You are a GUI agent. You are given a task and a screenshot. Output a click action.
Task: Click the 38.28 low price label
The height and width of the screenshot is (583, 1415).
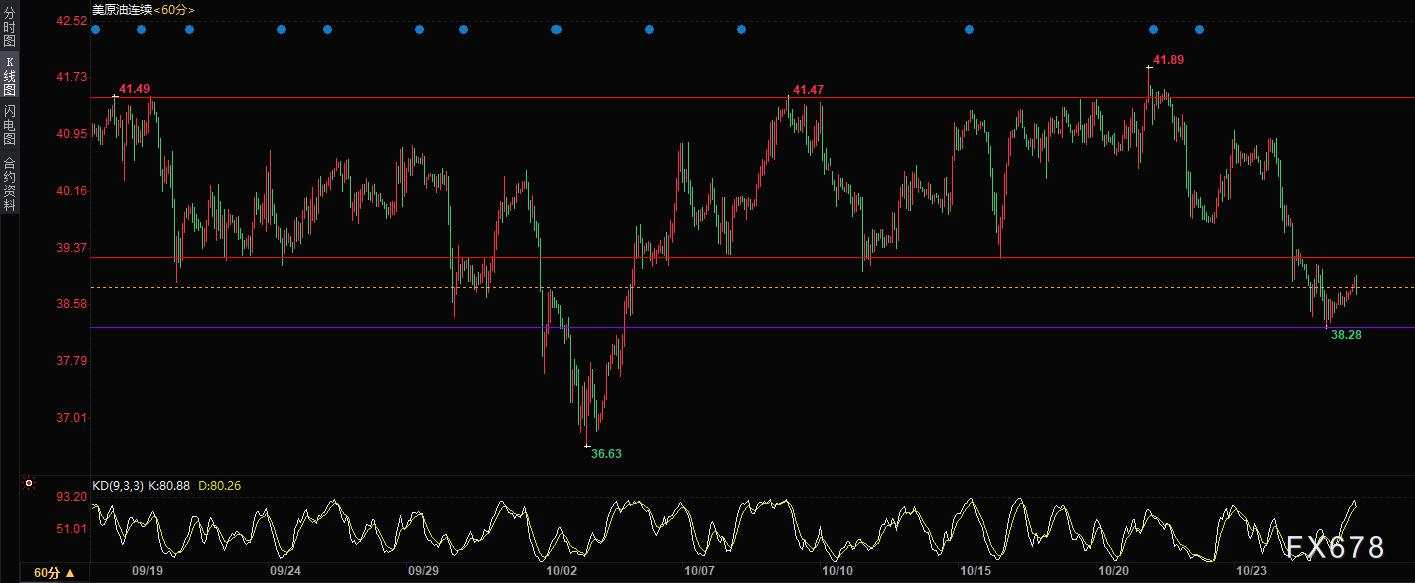(x=1346, y=335)
